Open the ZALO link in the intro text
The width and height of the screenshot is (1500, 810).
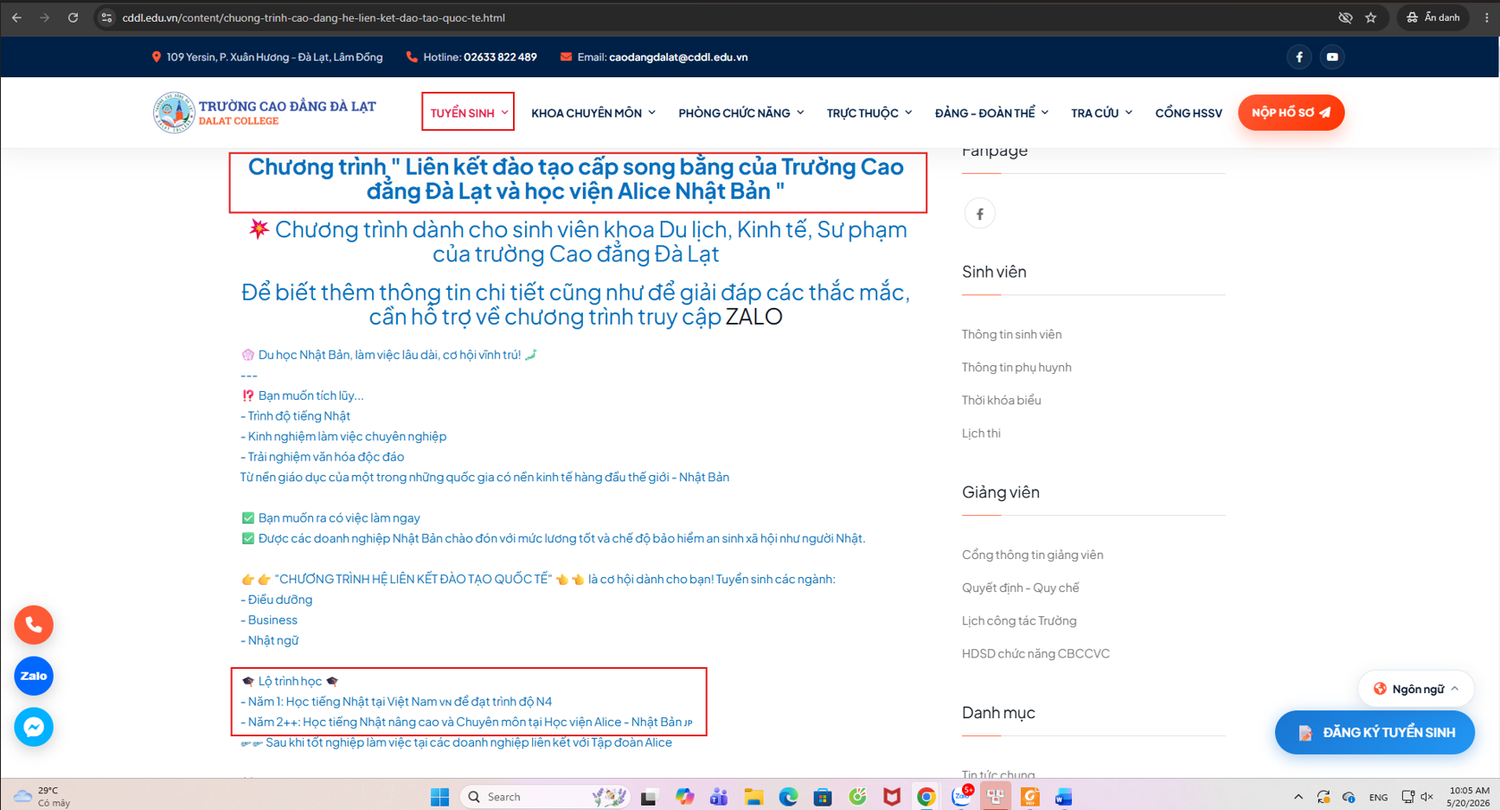(754, 317)
